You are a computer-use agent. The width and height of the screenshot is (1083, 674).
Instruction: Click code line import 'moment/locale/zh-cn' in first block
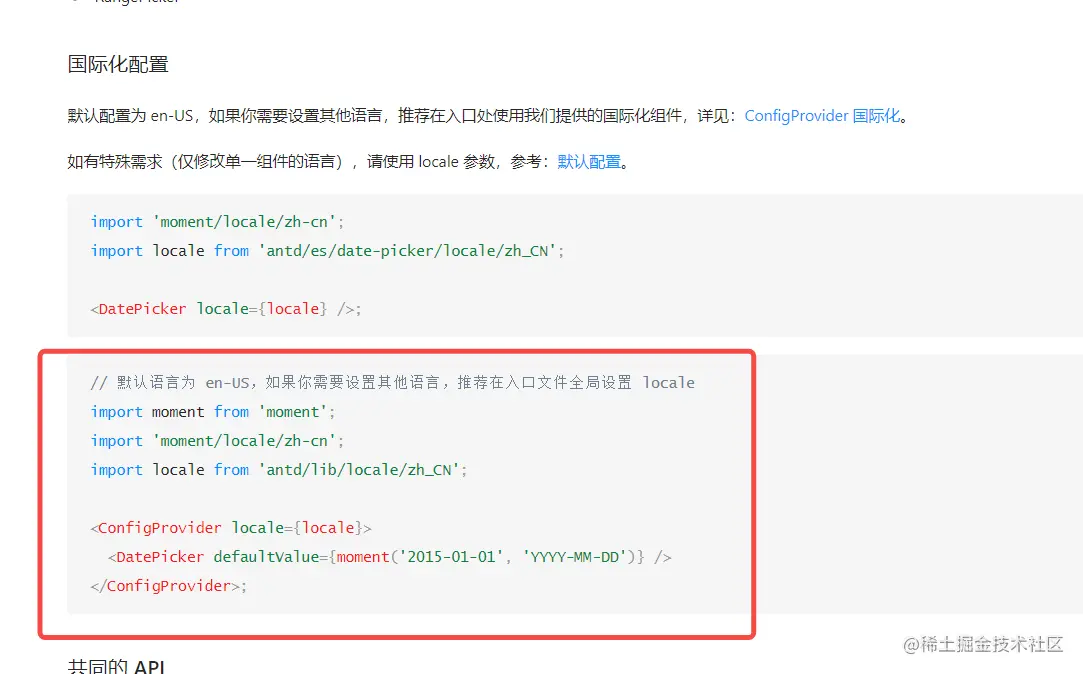click(217, 222)
